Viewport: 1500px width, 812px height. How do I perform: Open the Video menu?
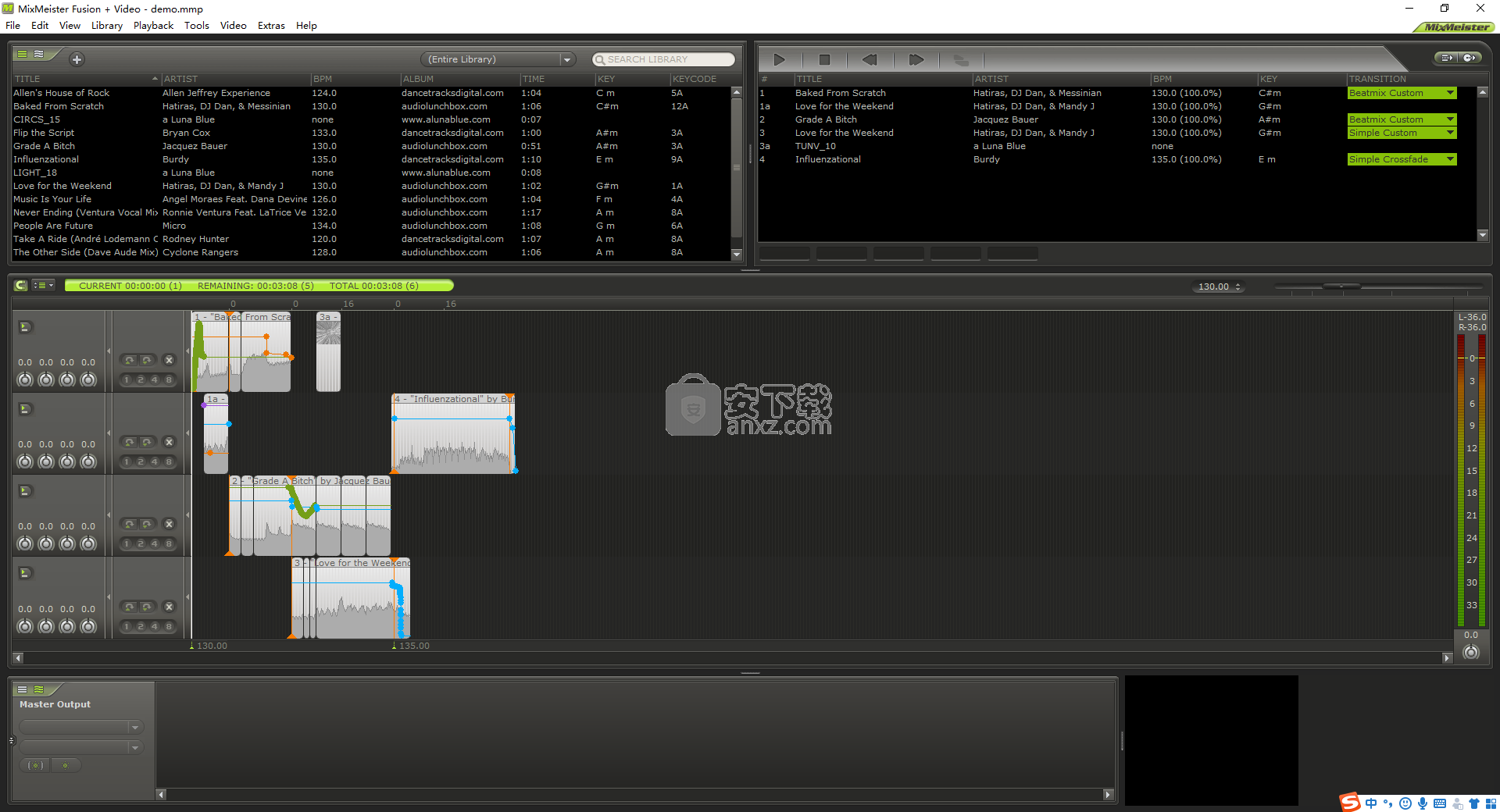234,26
